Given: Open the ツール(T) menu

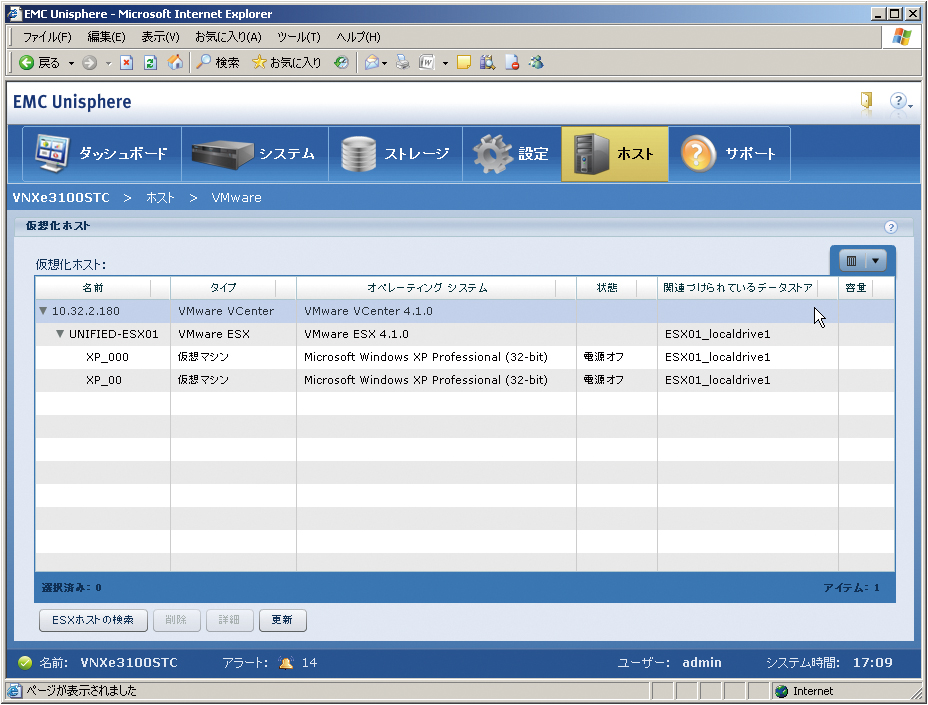Looking at the screenshot, I should tap(299, 37).
